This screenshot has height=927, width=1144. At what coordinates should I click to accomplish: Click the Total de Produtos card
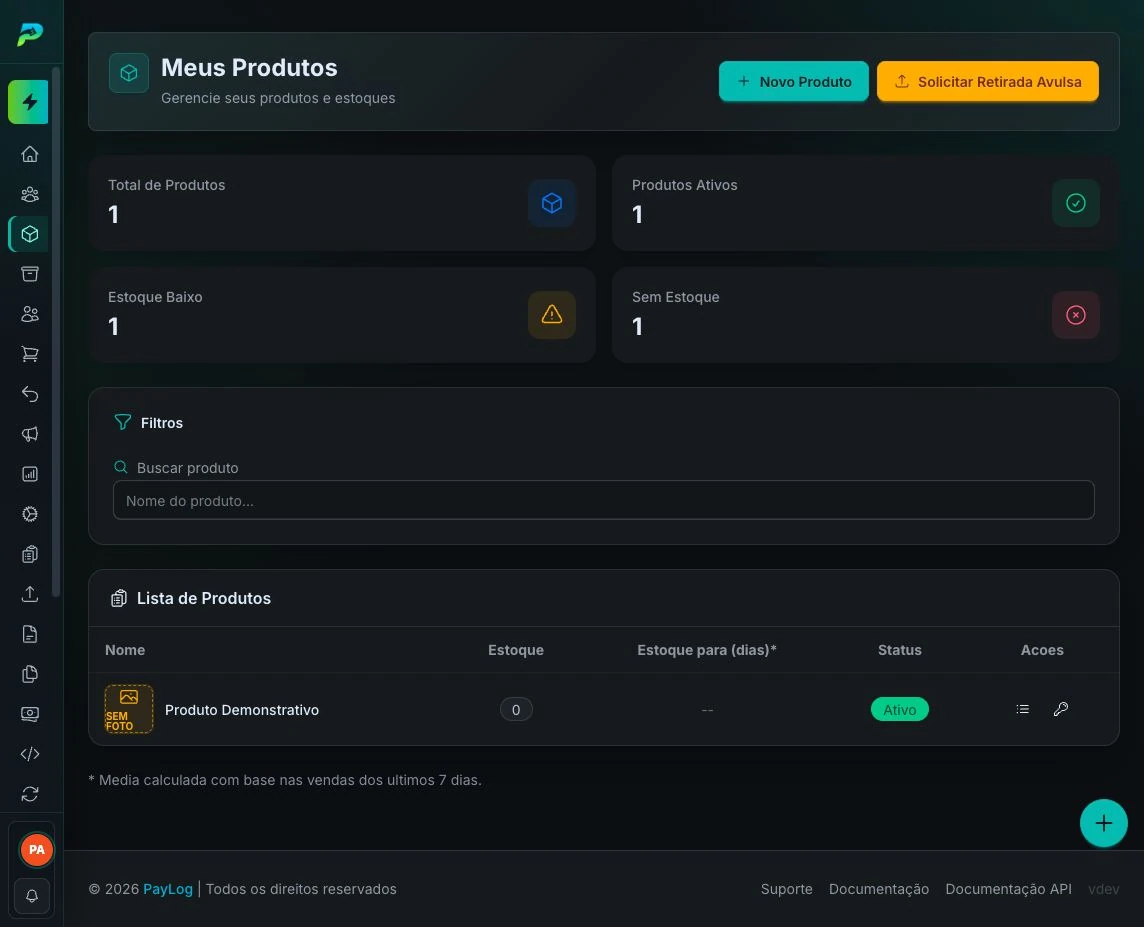point(341,203)
